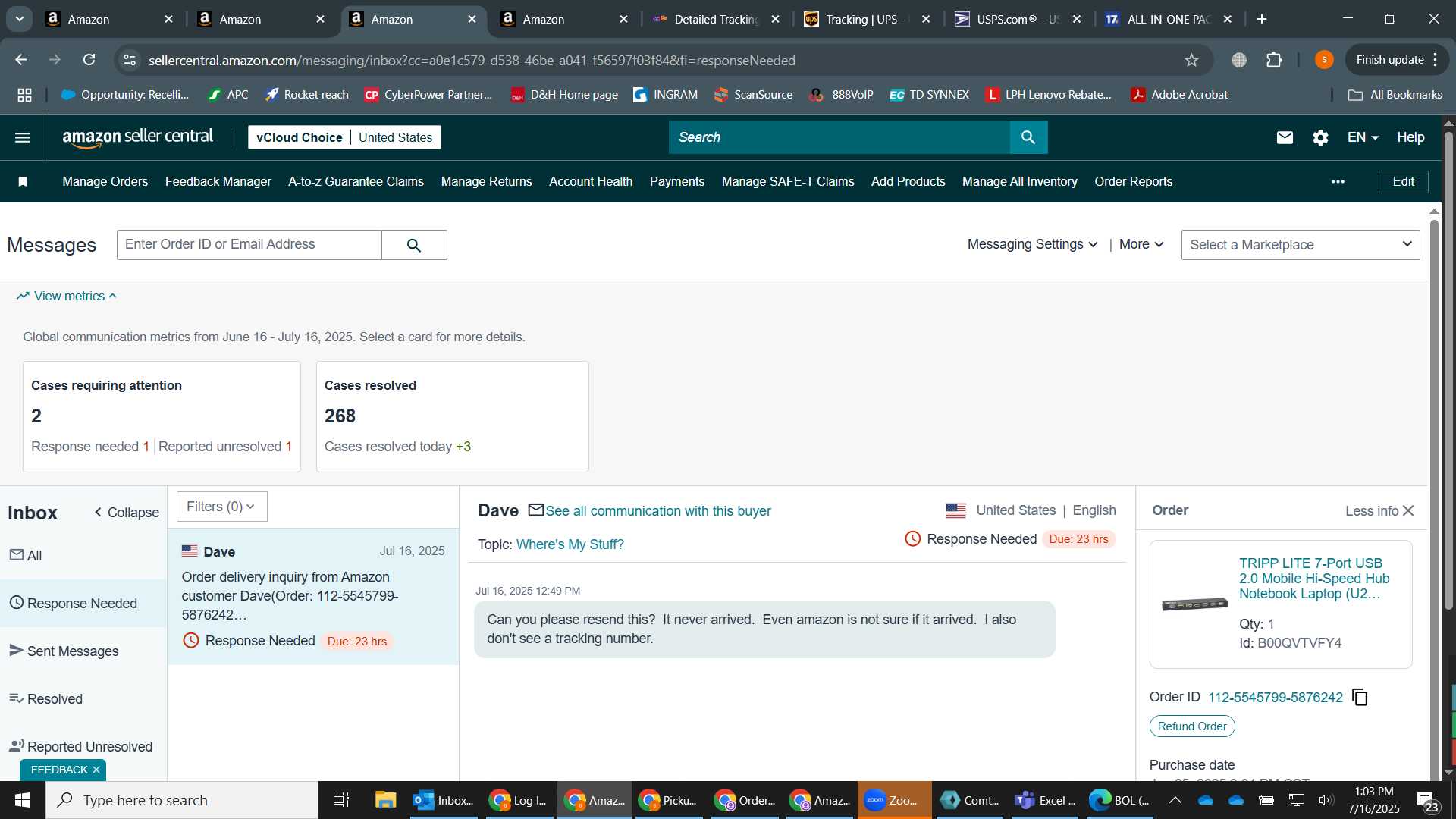Open the Where's My Stuff? topic link
The width and height of the screenshot is (1456, 819).
[x=570, y=544]
